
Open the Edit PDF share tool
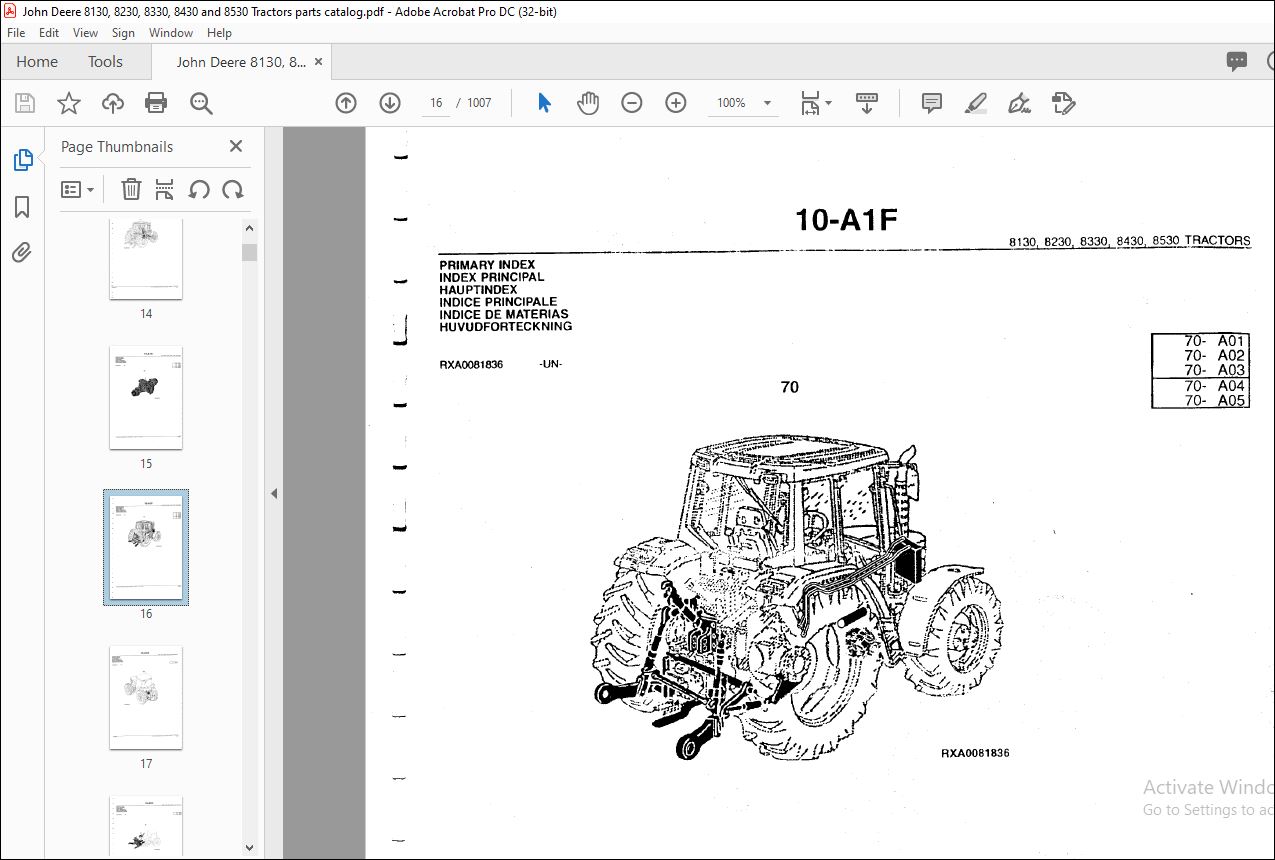(x=1064, y=103)
